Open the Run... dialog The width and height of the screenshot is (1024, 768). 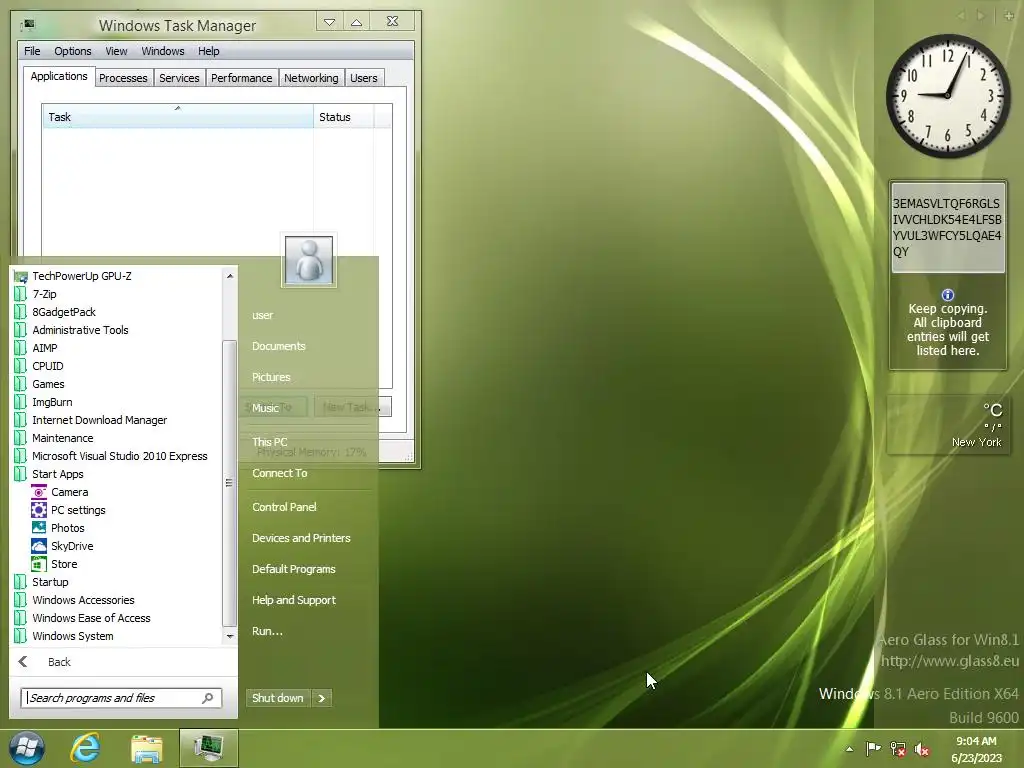[x=267, y=632]
